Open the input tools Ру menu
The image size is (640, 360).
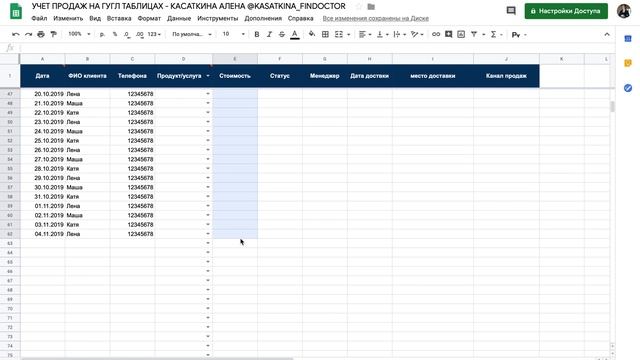(x=519, y=35)
